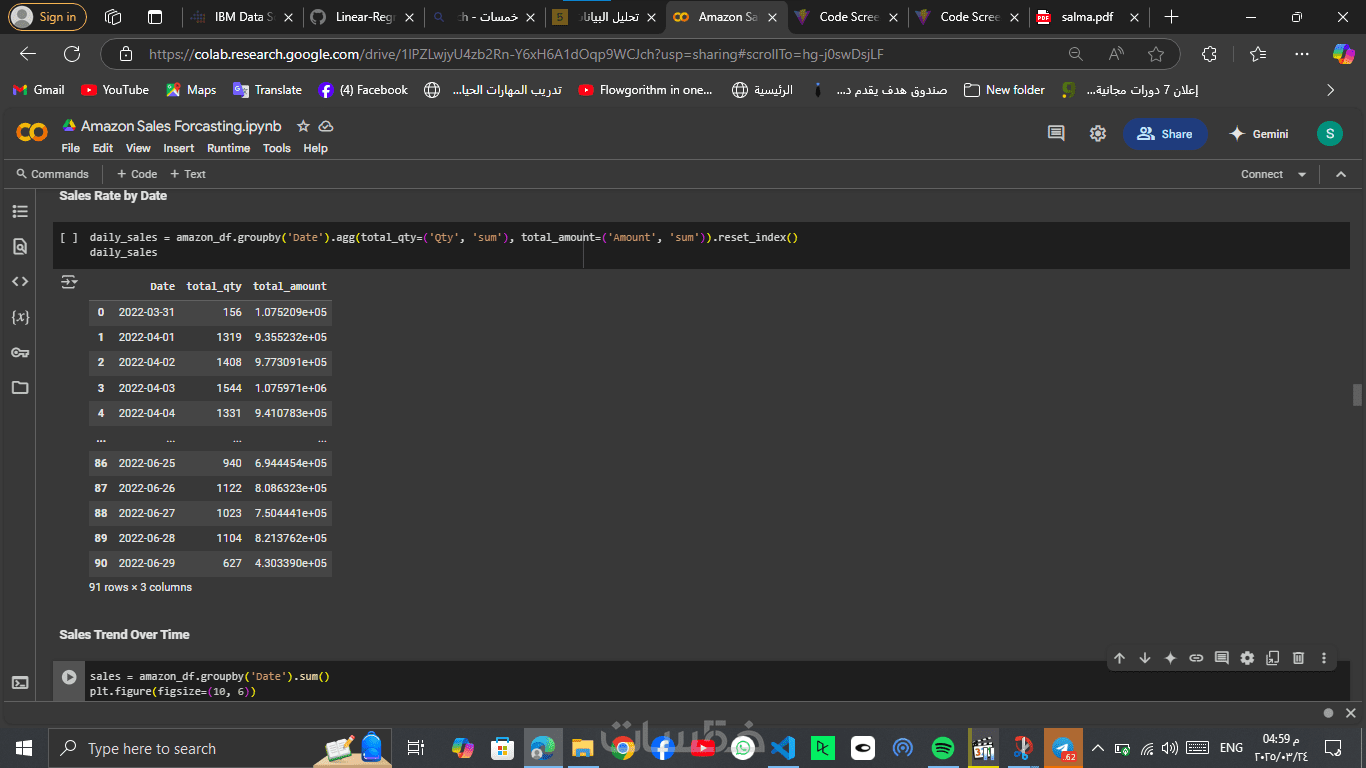Click the notebook vertical scrollbar thumb
Viewport: 1366px width, 768px height.
click(1357, 395)
